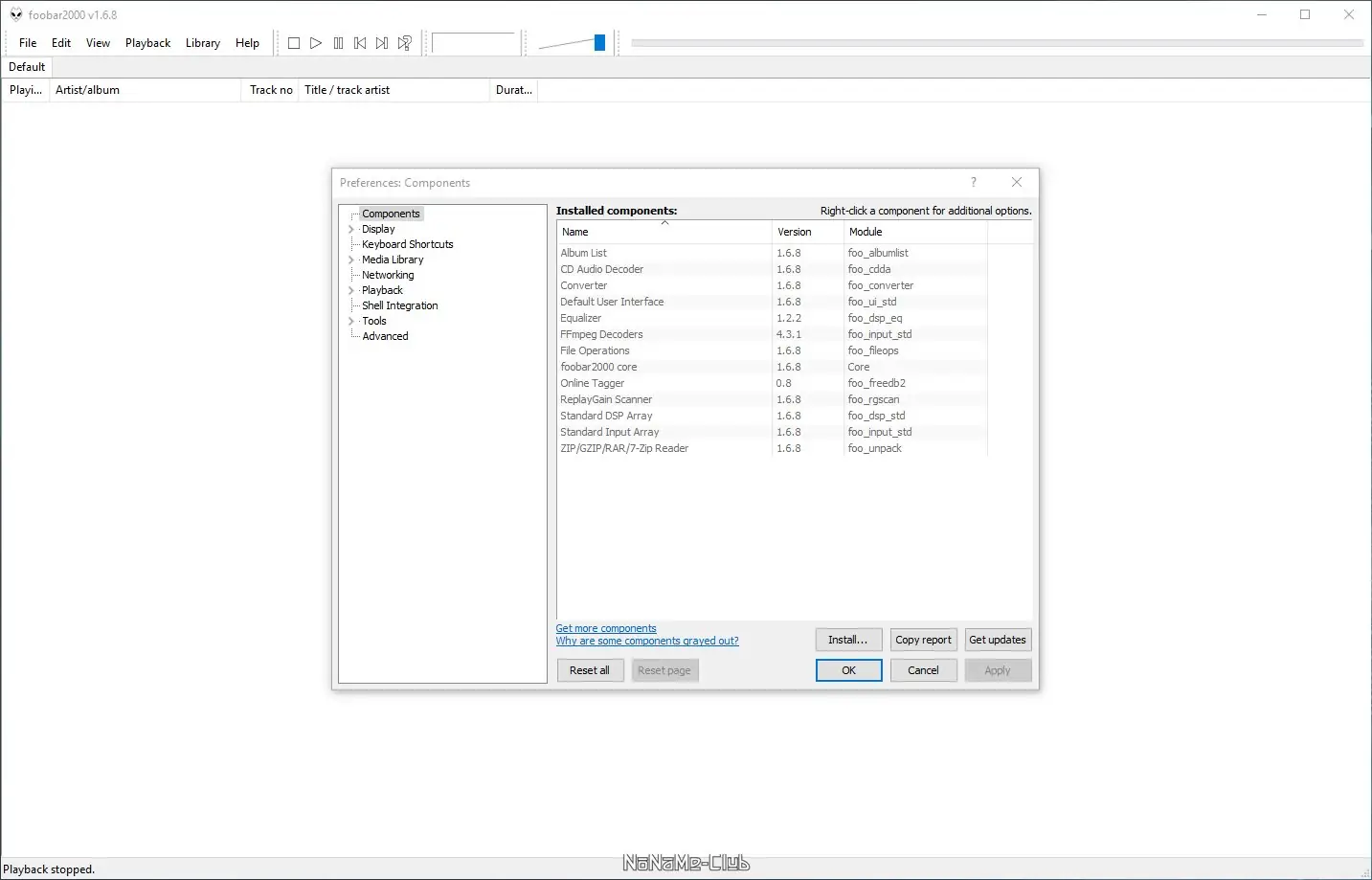Image resolution: width=1372 pixels, height=880 pixels.
Task: Open the Library menu
Action: [203, 43]
